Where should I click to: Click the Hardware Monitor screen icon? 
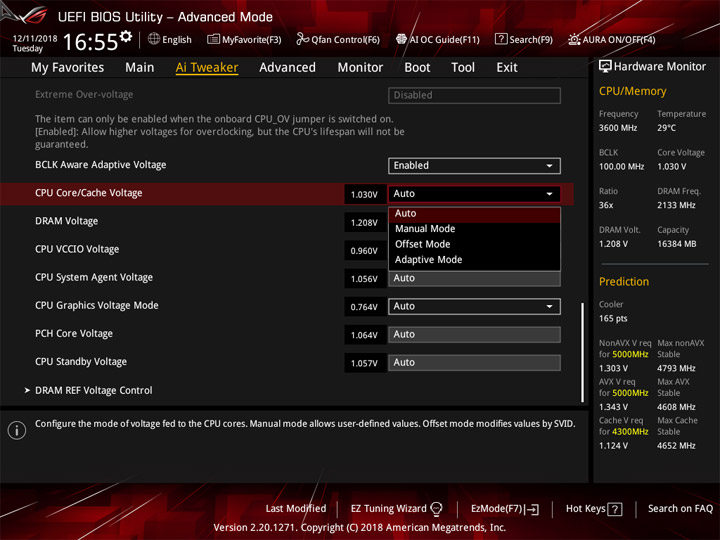[x=605, y=66]
